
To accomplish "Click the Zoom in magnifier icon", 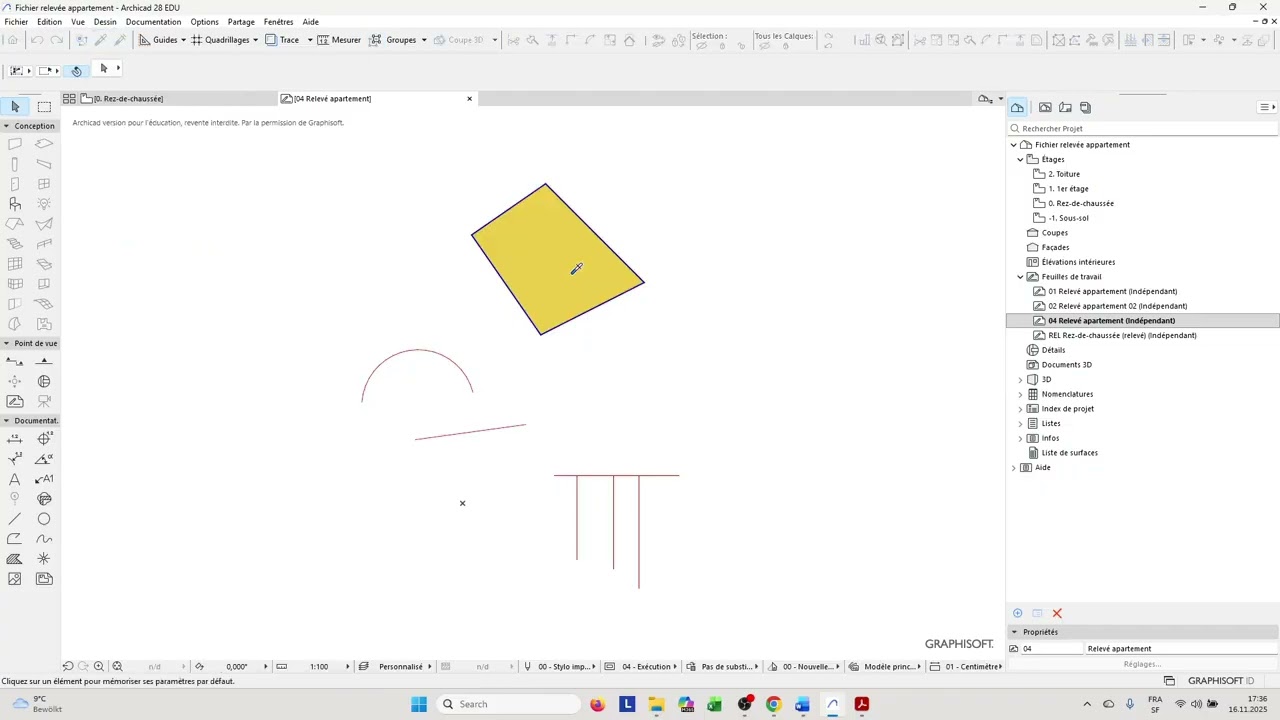I will coord(99,666).
